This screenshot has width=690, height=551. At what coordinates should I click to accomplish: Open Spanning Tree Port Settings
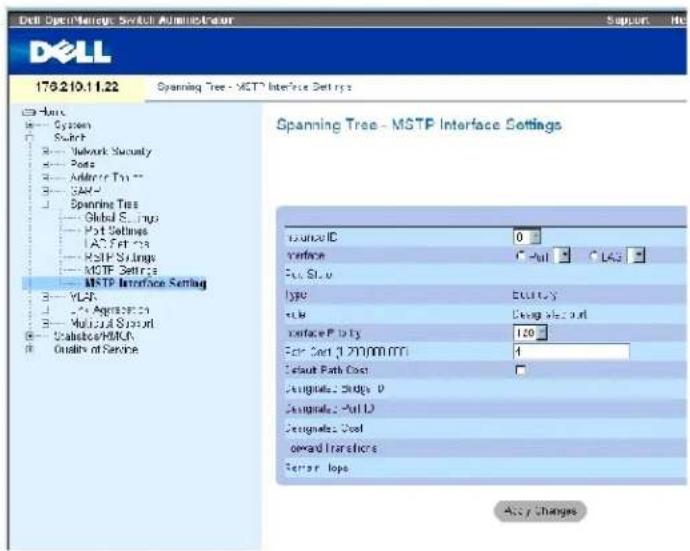116,231
